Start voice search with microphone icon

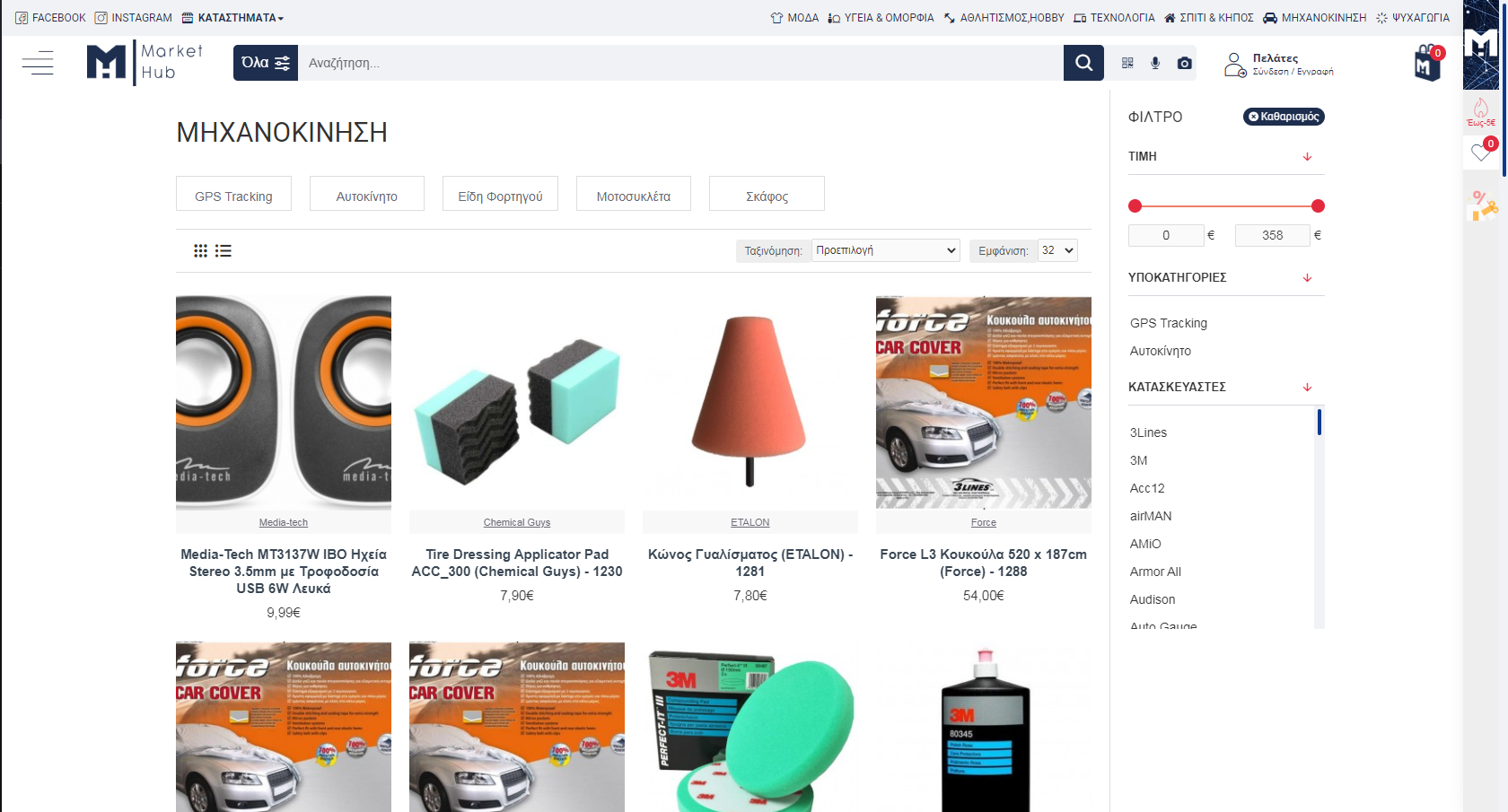point(1155,63)
